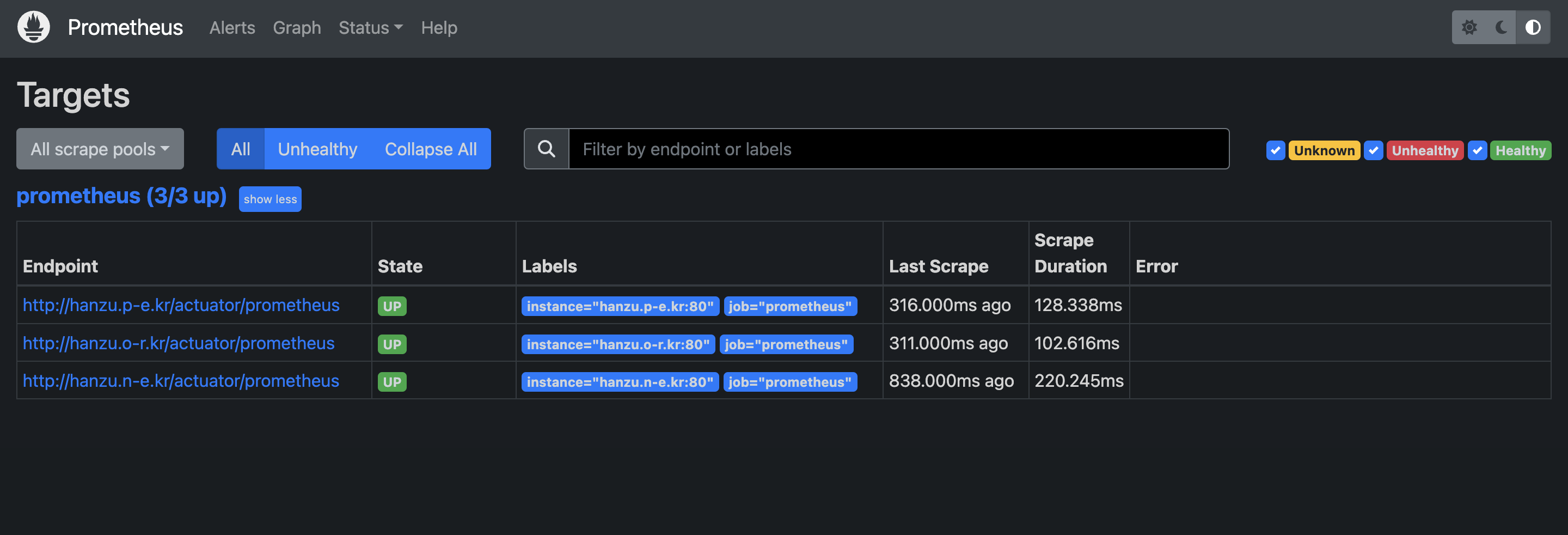Open the prometheus (3/3 up) pool link
The image size is (1568, 535).
[121, 196]
